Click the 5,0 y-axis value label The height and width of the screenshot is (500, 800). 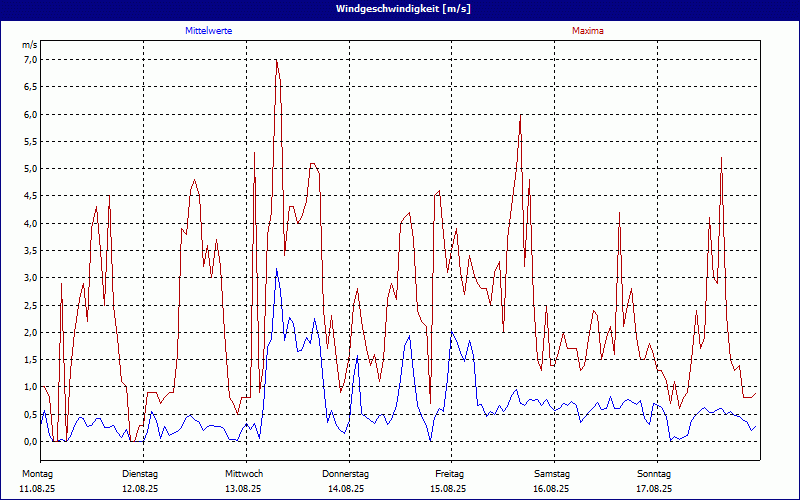tap(30, 169)
